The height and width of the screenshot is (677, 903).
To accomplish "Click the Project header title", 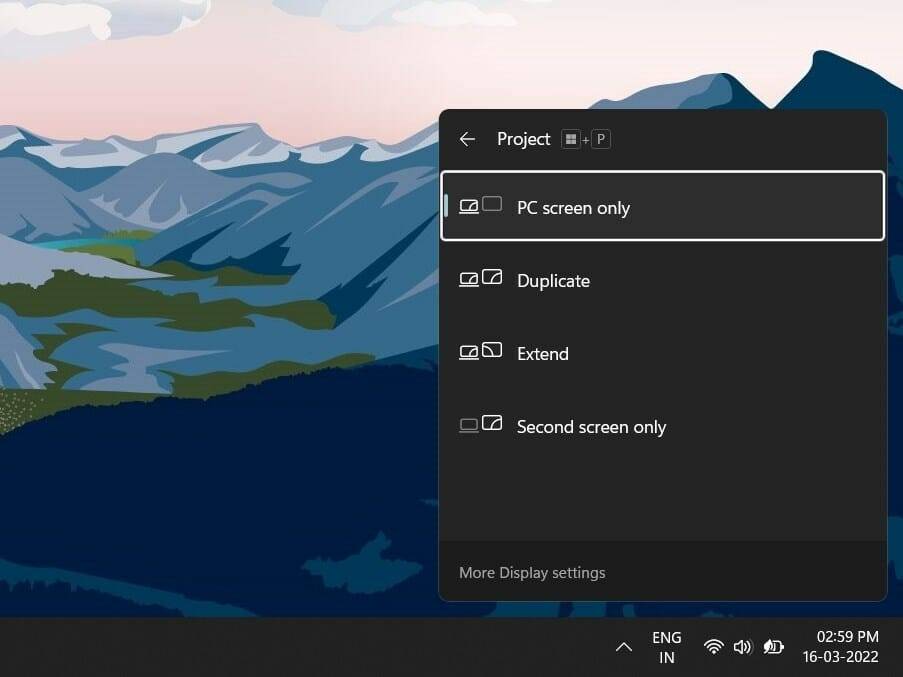I will click(x=523, y=139).
